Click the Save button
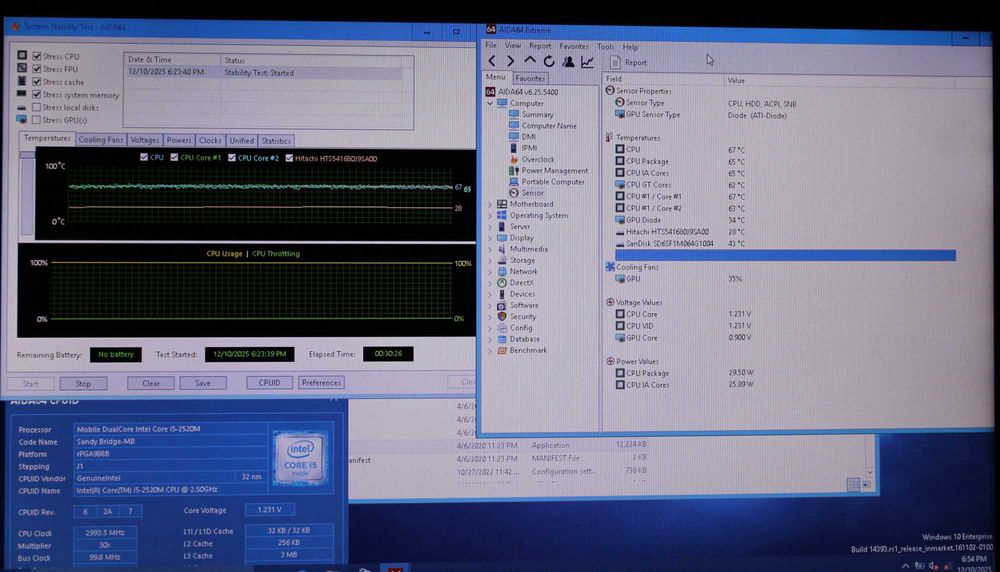This screenshot has width=1000, height=572. (203, 383)
